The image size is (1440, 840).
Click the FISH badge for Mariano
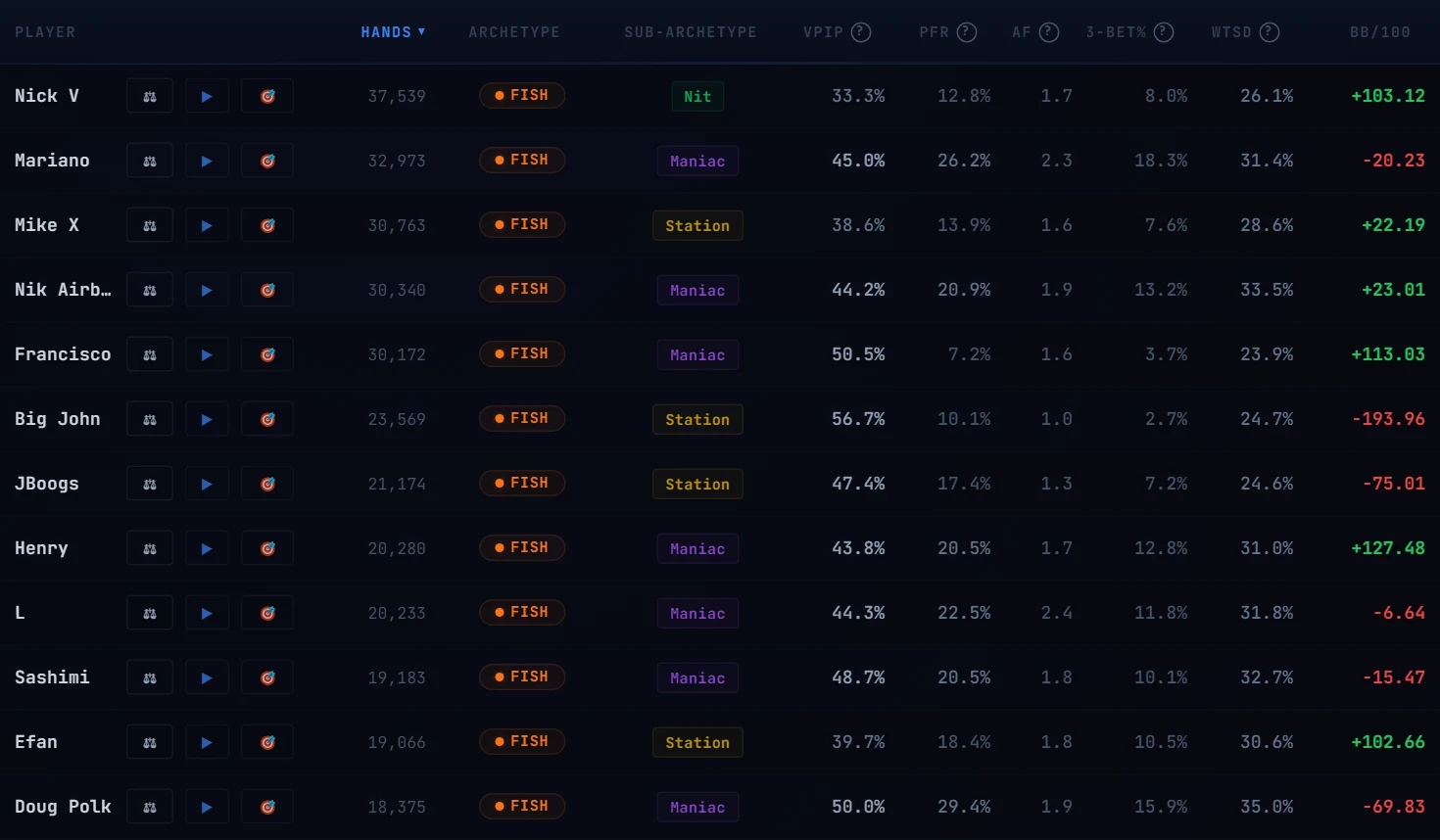522,160
